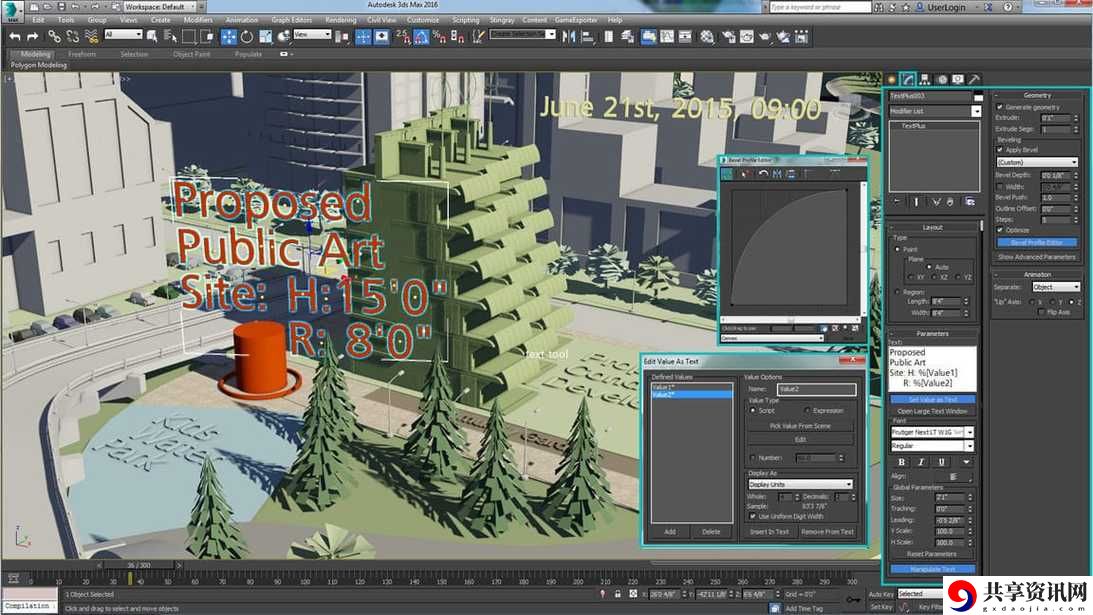The height and width of the screenshot is (615, 1093).
Task: Select the Expression value type radio
Action: point(807,411)
